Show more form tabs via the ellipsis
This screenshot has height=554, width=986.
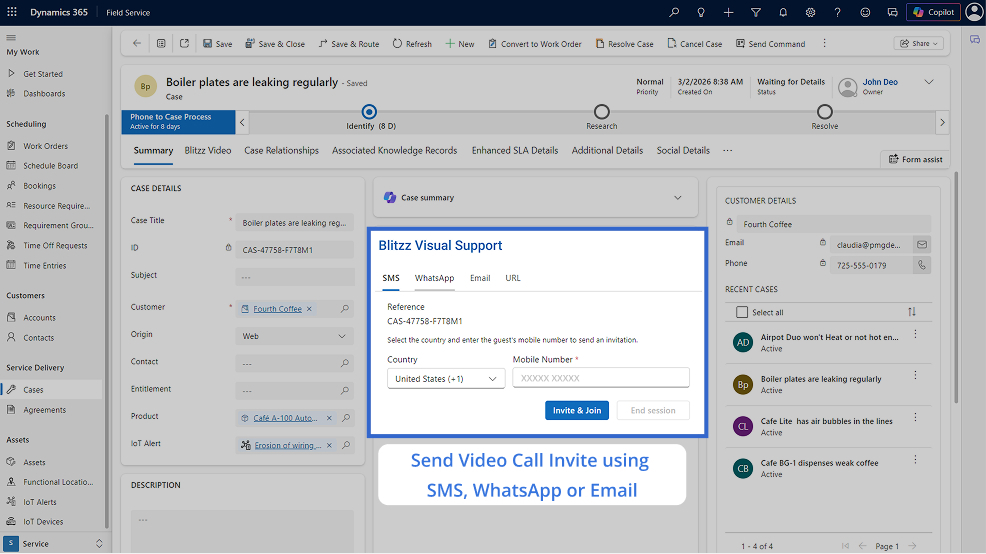pos(728,150)
